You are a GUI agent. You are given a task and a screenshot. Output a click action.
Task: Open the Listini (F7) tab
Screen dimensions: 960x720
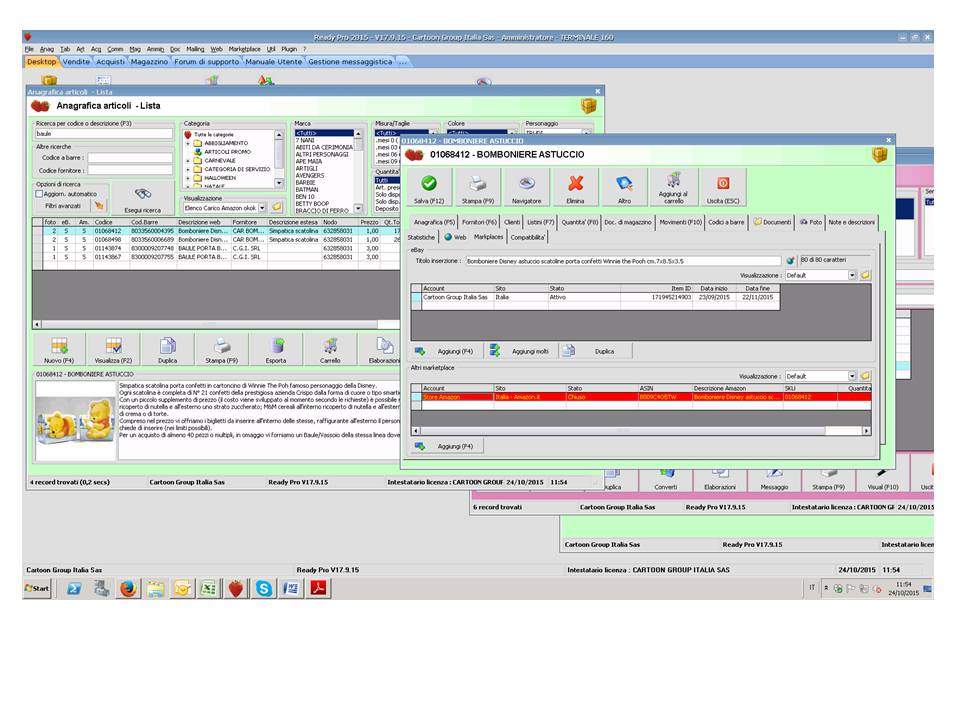click(541, 222)
